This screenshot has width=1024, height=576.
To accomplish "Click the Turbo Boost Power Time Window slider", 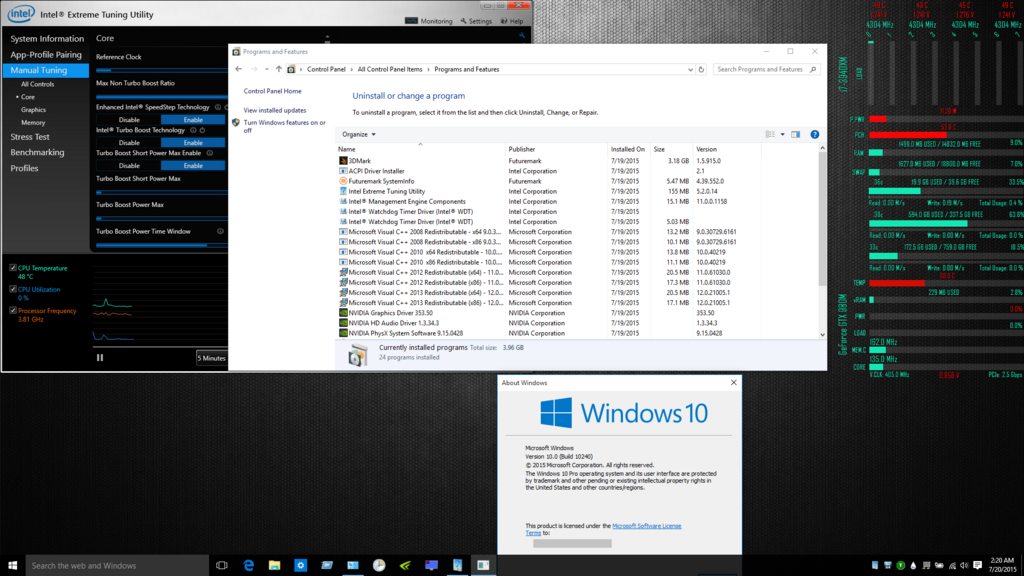I will 161,245.
